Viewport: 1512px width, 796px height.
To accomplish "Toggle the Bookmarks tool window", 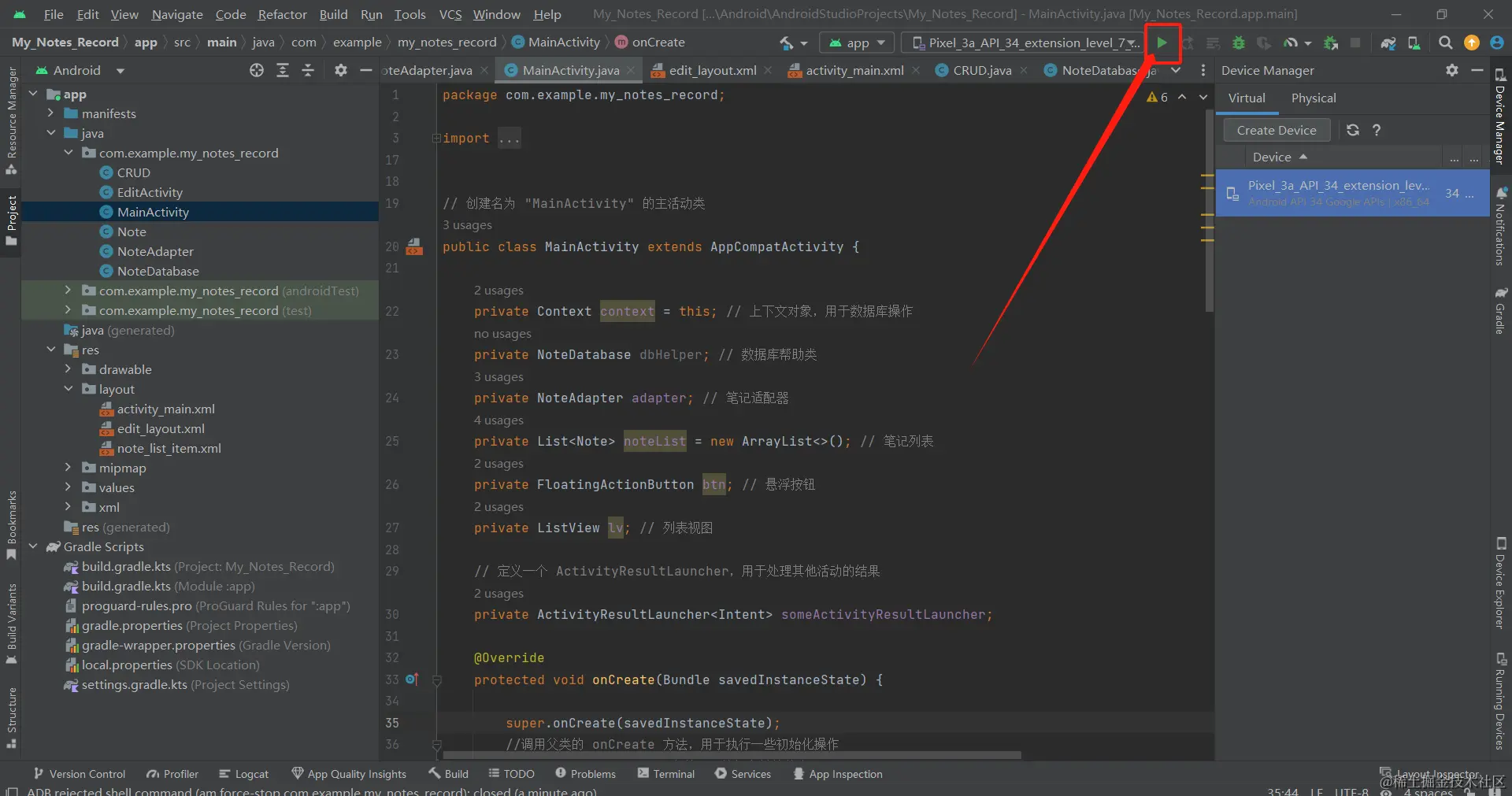I will [11, 525].
